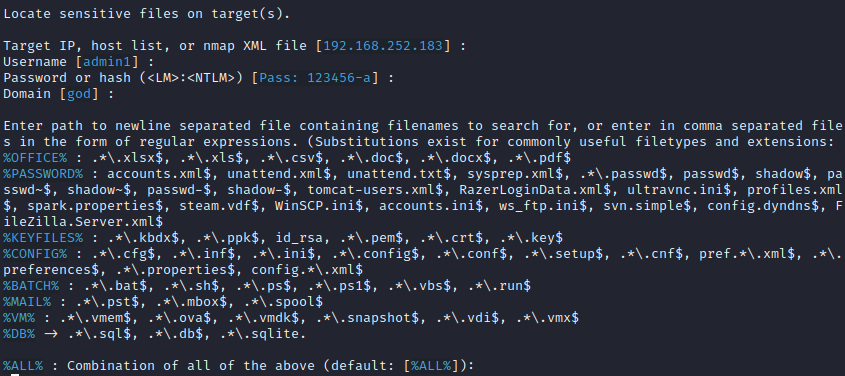Image resolution: width=845 pixels, height=376 pixels.
Task: Click the tomcat-users.xml$ pattern text
Action: 375,190
